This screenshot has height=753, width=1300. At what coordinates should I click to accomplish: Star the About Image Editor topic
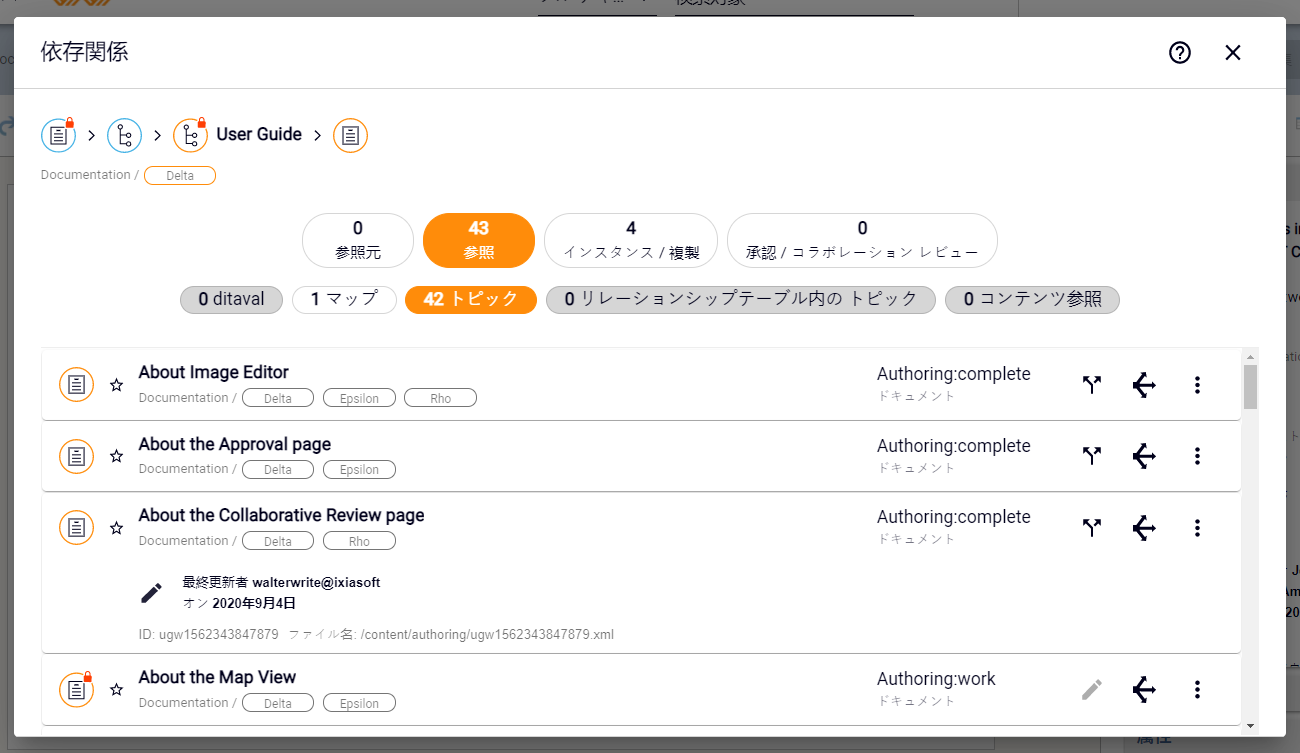click(x=116, y=385)
